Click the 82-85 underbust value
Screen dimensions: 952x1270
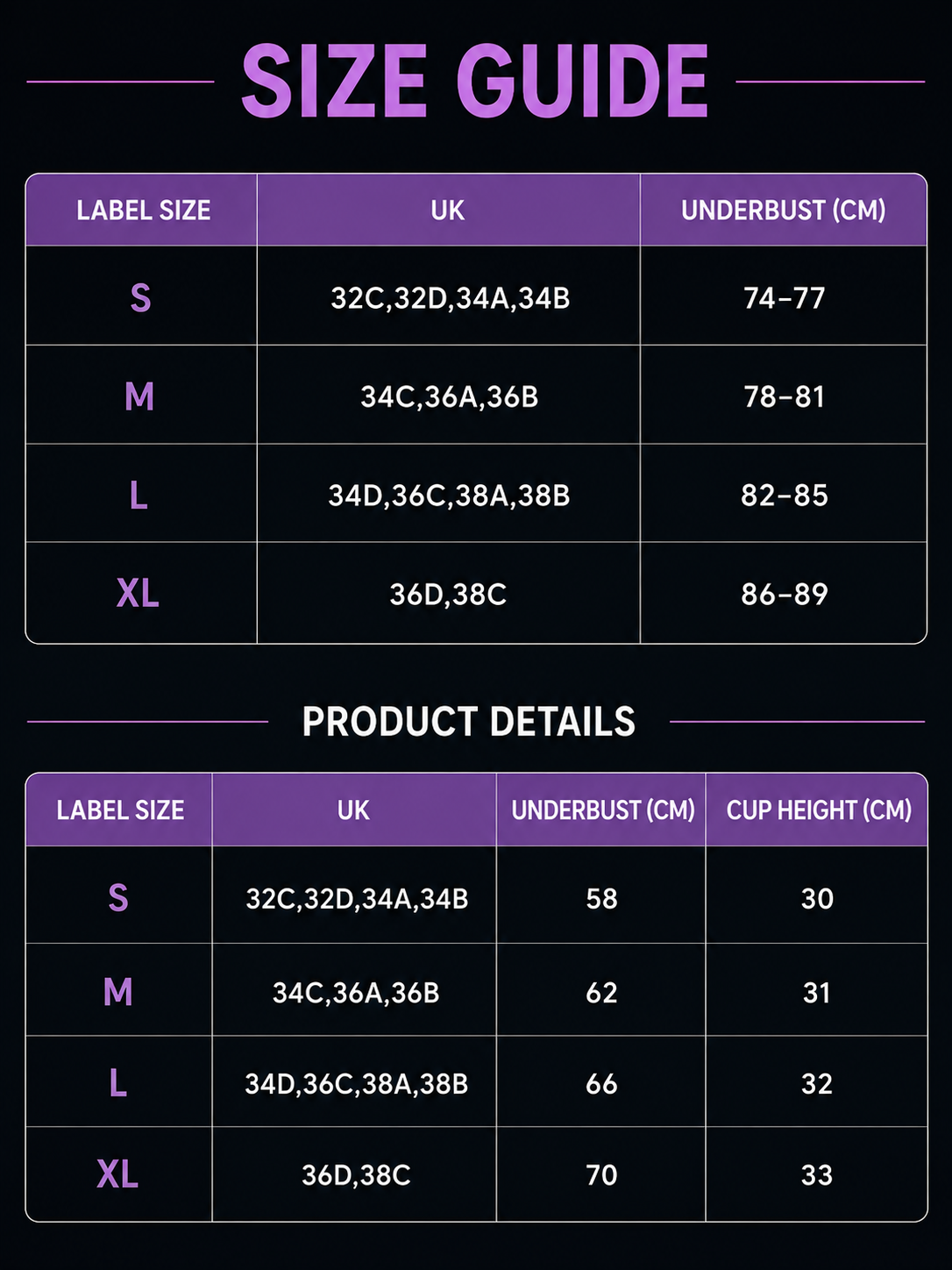tap(785, 496)
